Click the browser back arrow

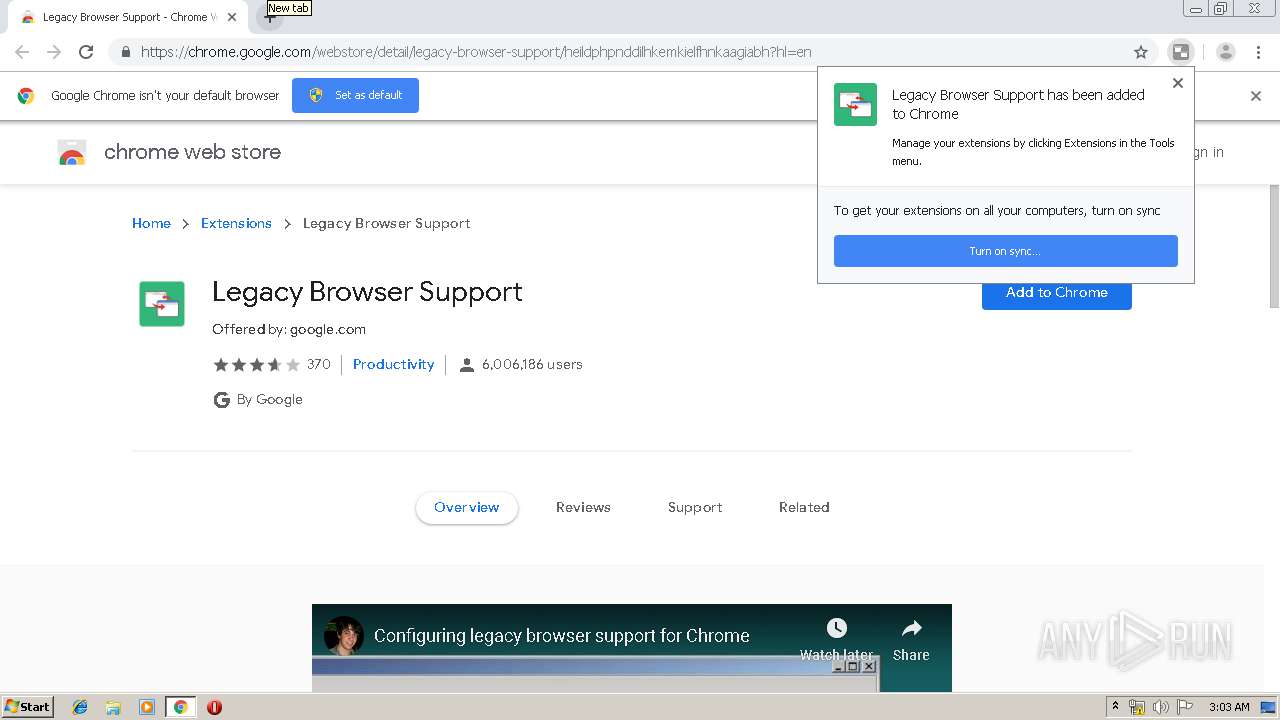[22, 52]
